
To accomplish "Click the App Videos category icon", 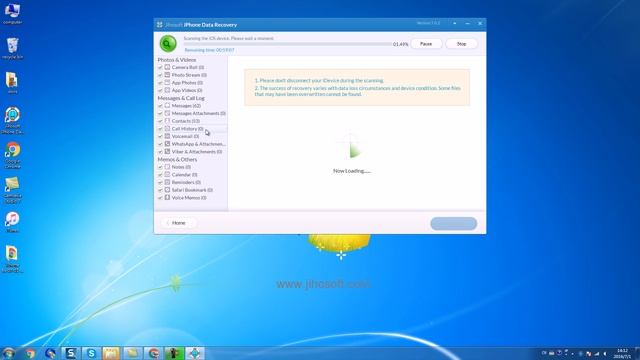I will click(167, 90).
